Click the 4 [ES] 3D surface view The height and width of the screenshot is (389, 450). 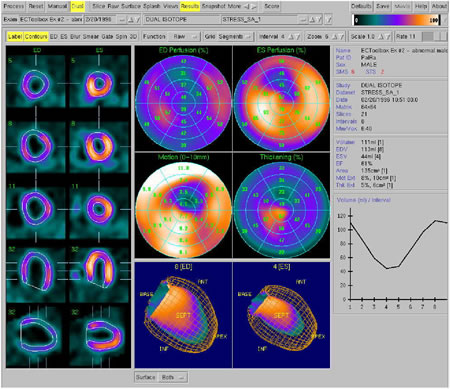282,315
